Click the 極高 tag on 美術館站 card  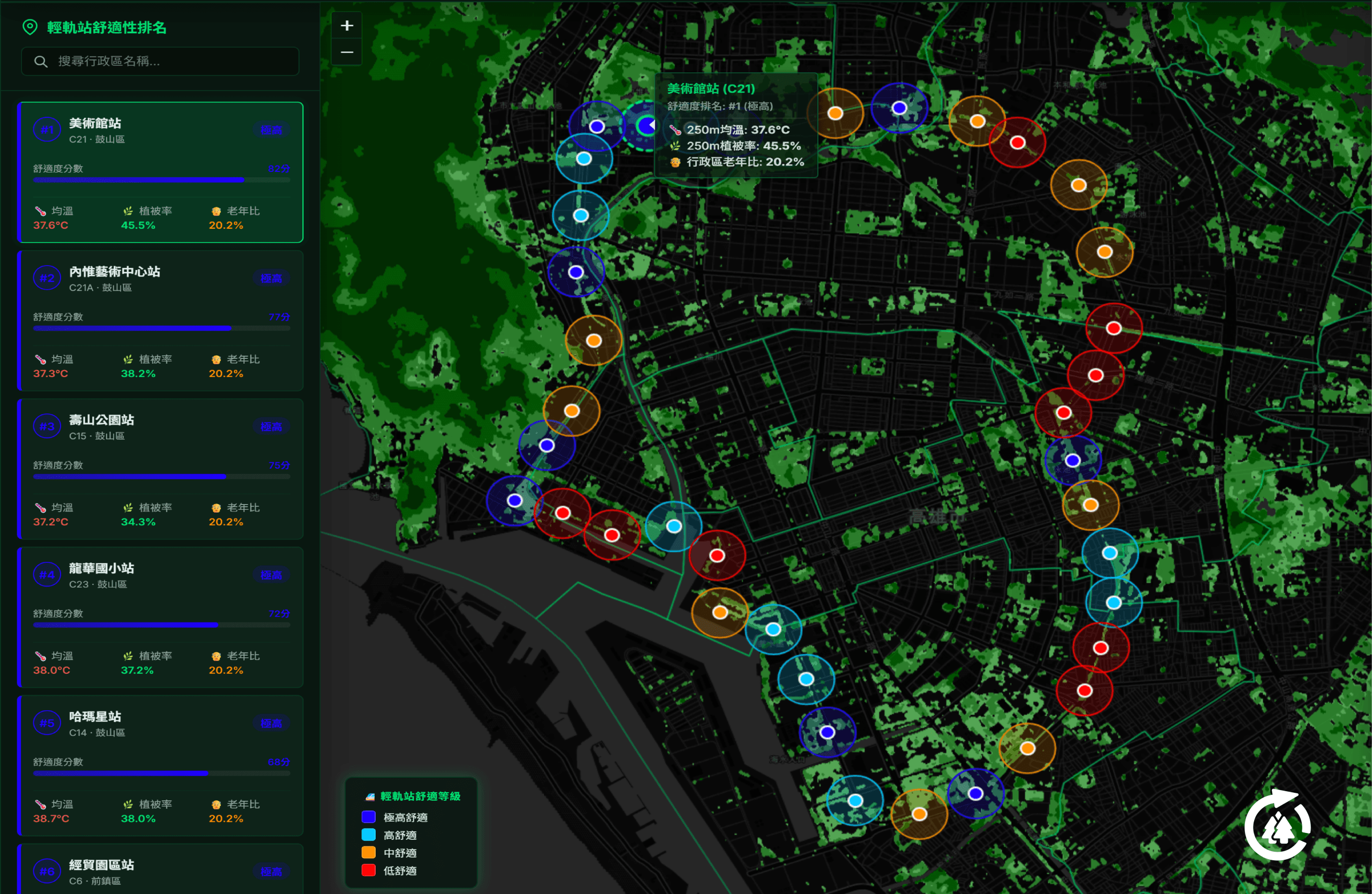coord(271,130)
